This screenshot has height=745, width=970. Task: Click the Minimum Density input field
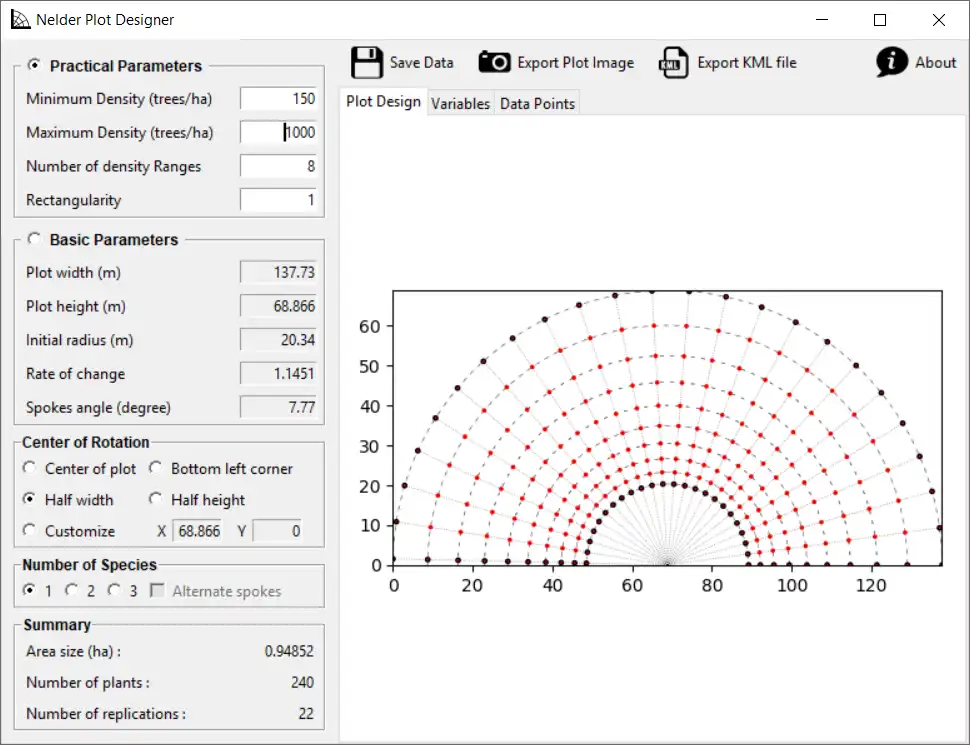[278, 98]
